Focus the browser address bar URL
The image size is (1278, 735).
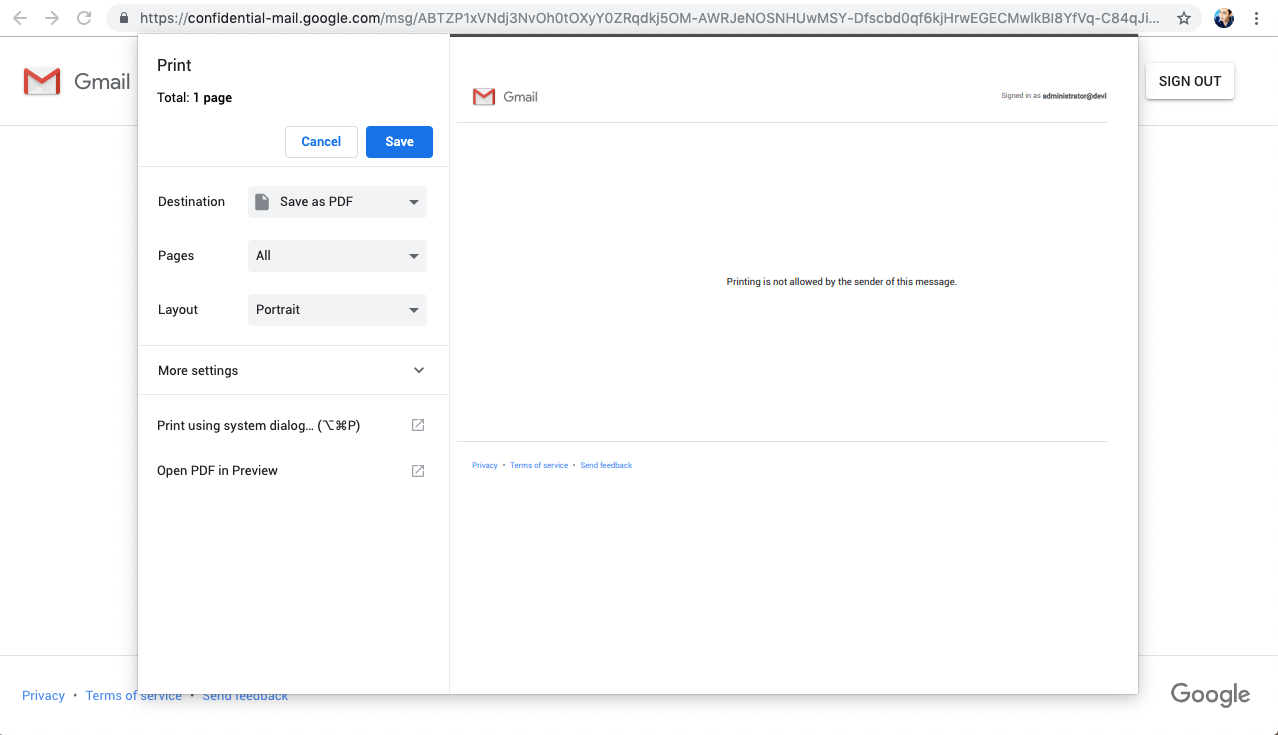point(650,18)
